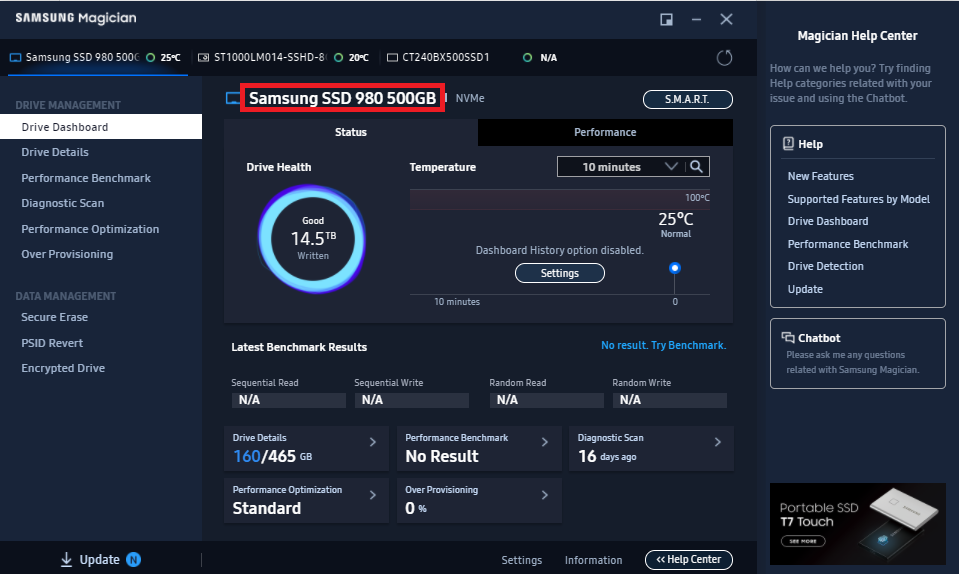Switch to the Performance tab
Screen dimensions: 959x574
605,132
